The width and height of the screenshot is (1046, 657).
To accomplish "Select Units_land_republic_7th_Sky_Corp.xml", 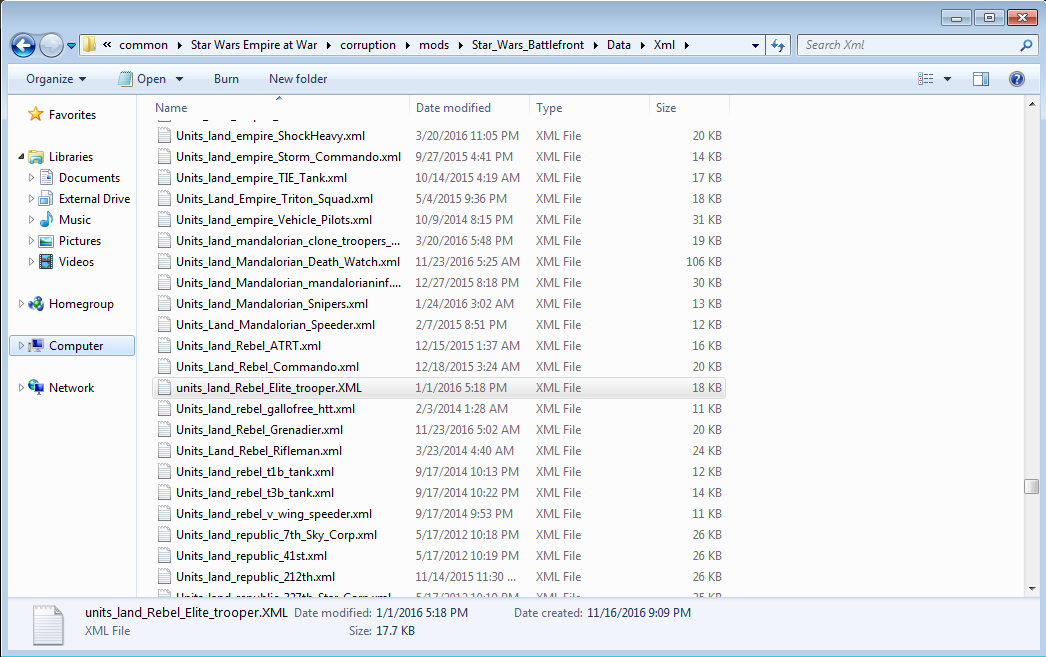I will coord(276,535).
